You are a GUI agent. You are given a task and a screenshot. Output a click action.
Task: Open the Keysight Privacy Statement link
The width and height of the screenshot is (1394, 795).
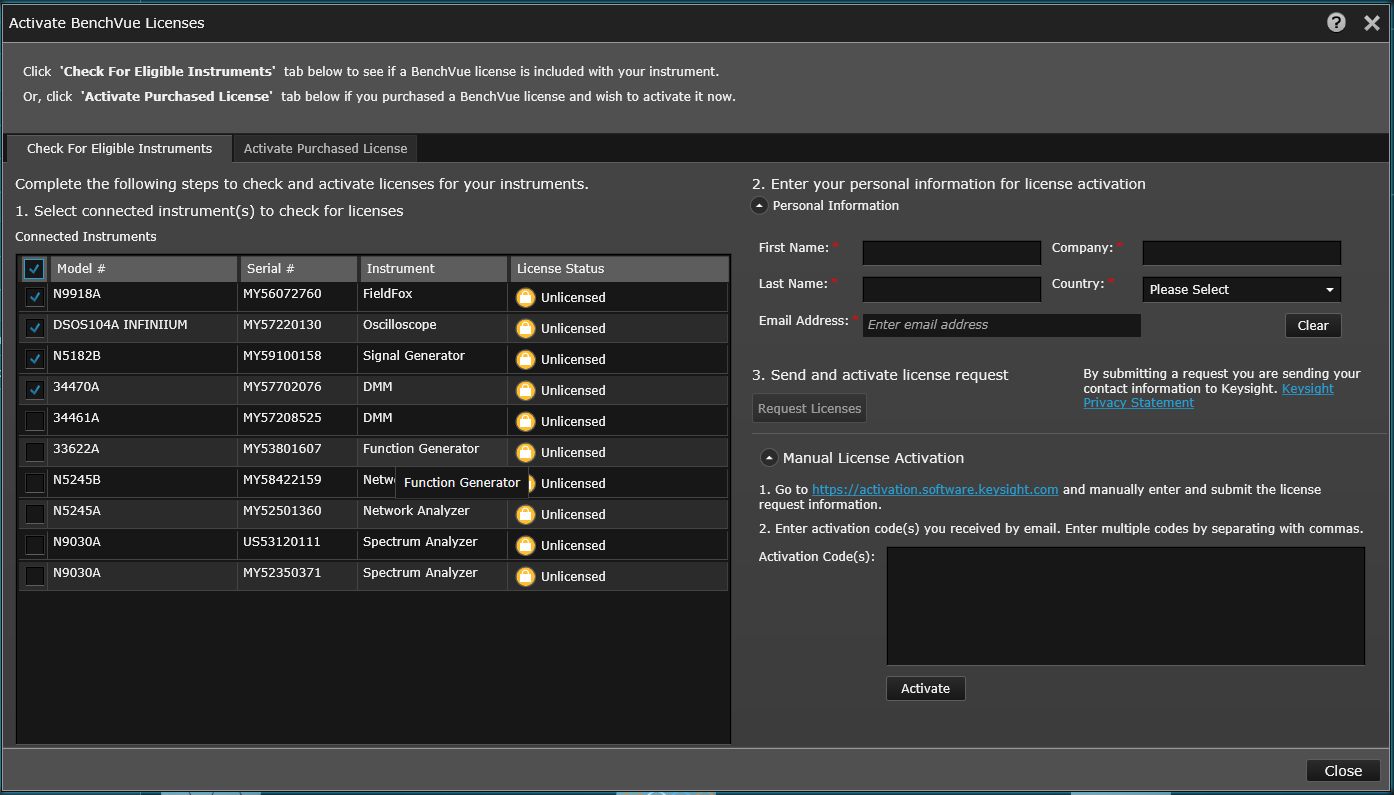click(x=1138, y=402)
